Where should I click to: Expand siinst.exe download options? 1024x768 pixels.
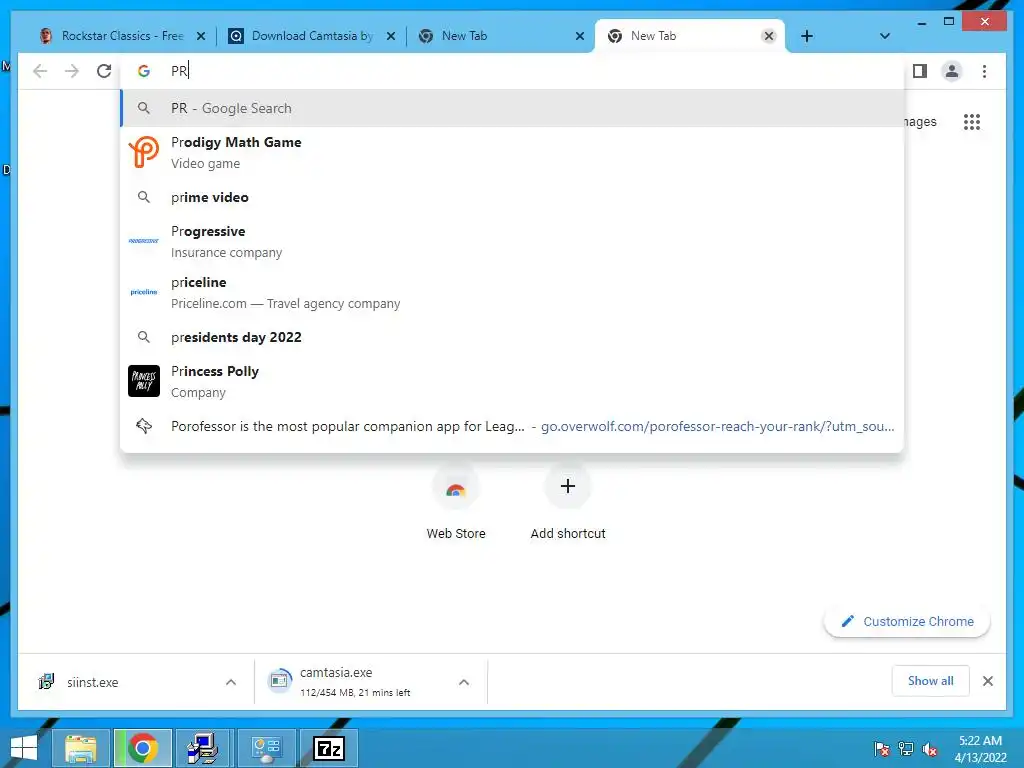231,682
